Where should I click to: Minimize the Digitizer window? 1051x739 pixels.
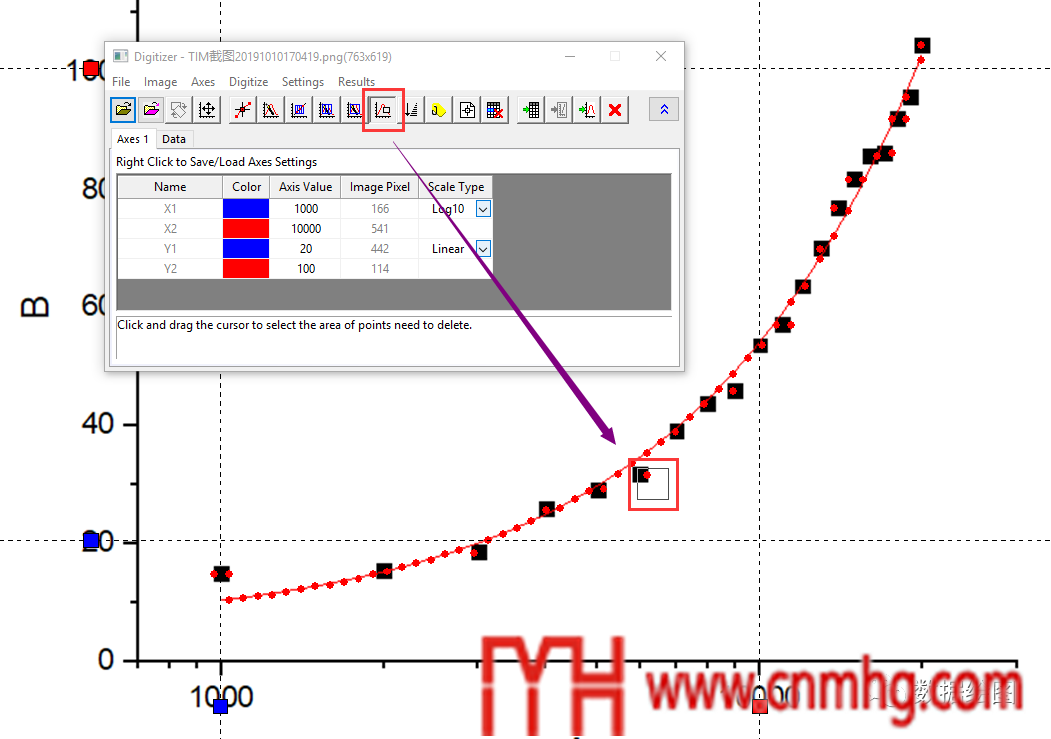click(x=570, y=57)
